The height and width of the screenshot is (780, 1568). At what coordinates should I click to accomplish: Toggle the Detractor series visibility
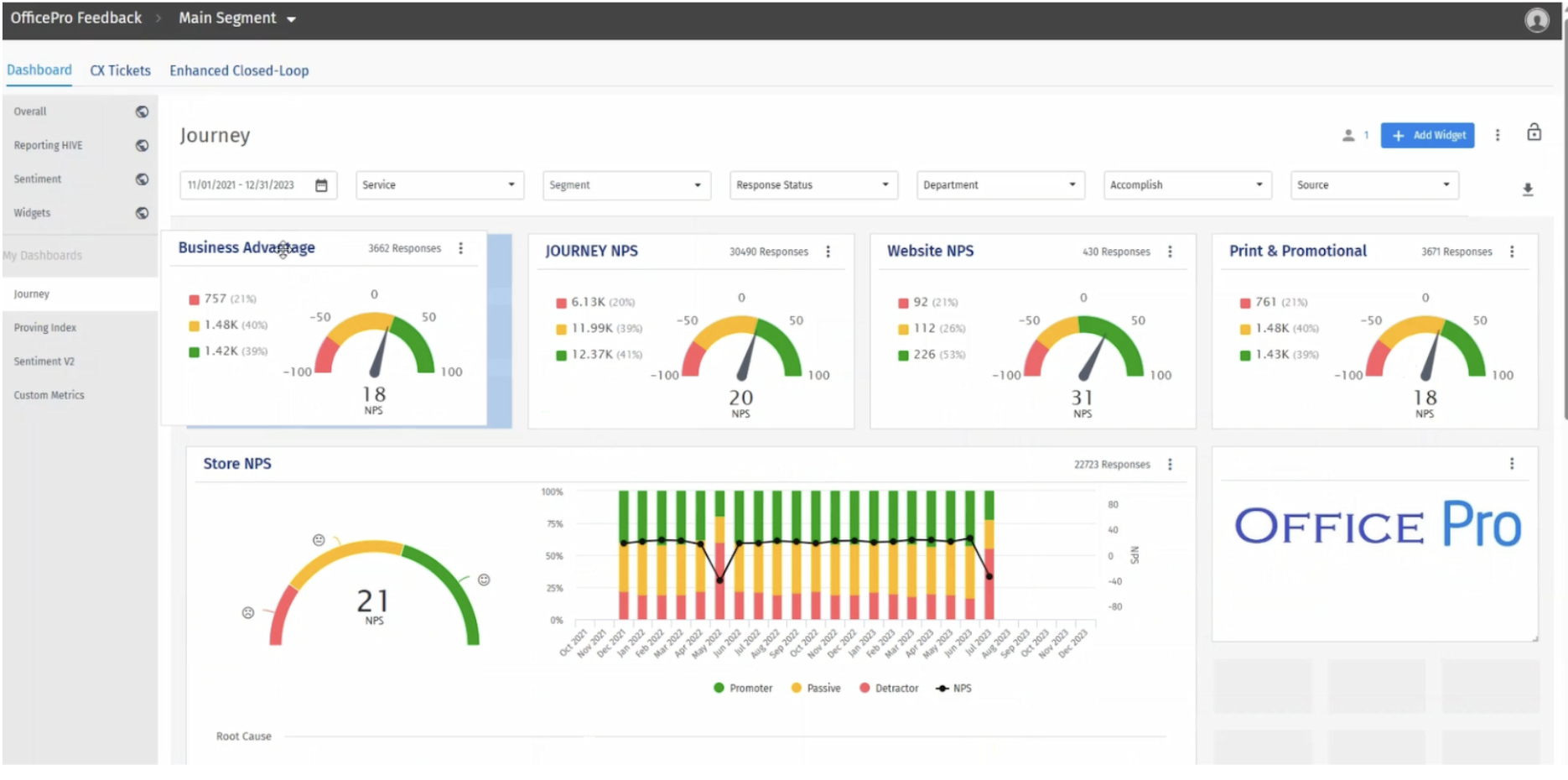point(887,688)
